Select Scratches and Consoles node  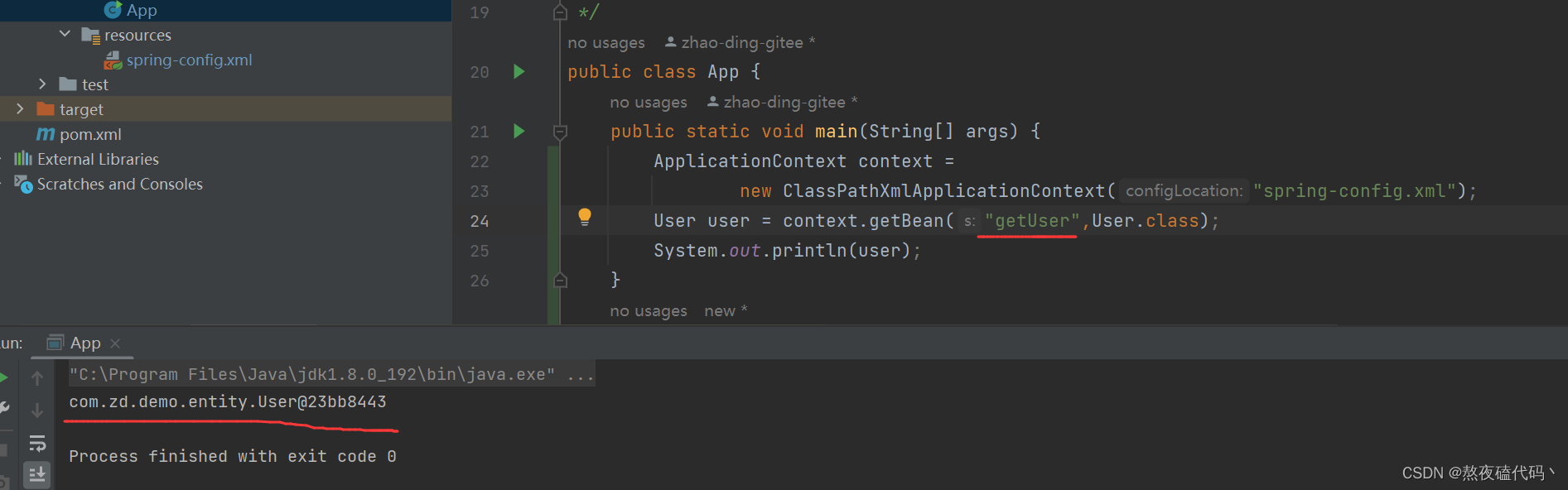(x=119, y=184)
